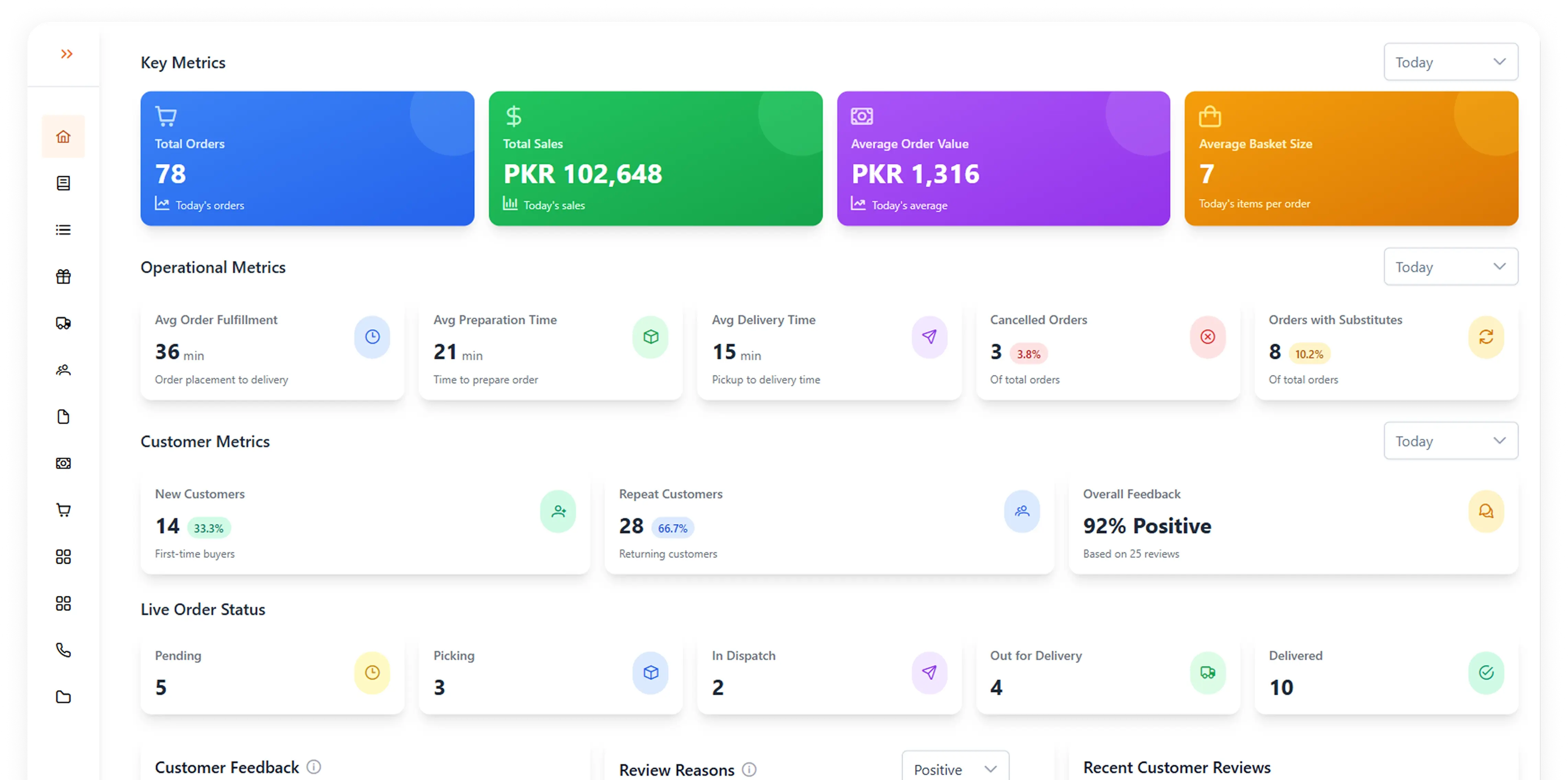Click the clock icon on Avg Order Fulfillment
Viewport: 1568px width, 780px height.
click(372, 337)
